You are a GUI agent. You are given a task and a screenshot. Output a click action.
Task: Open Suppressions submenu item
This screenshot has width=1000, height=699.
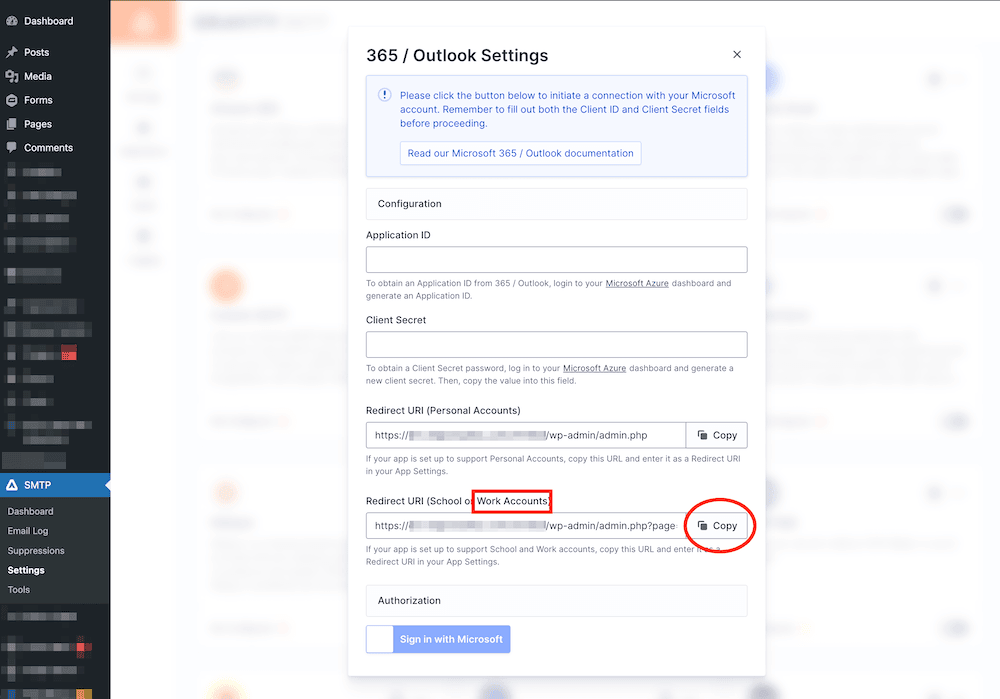click(x=36, y=551)
